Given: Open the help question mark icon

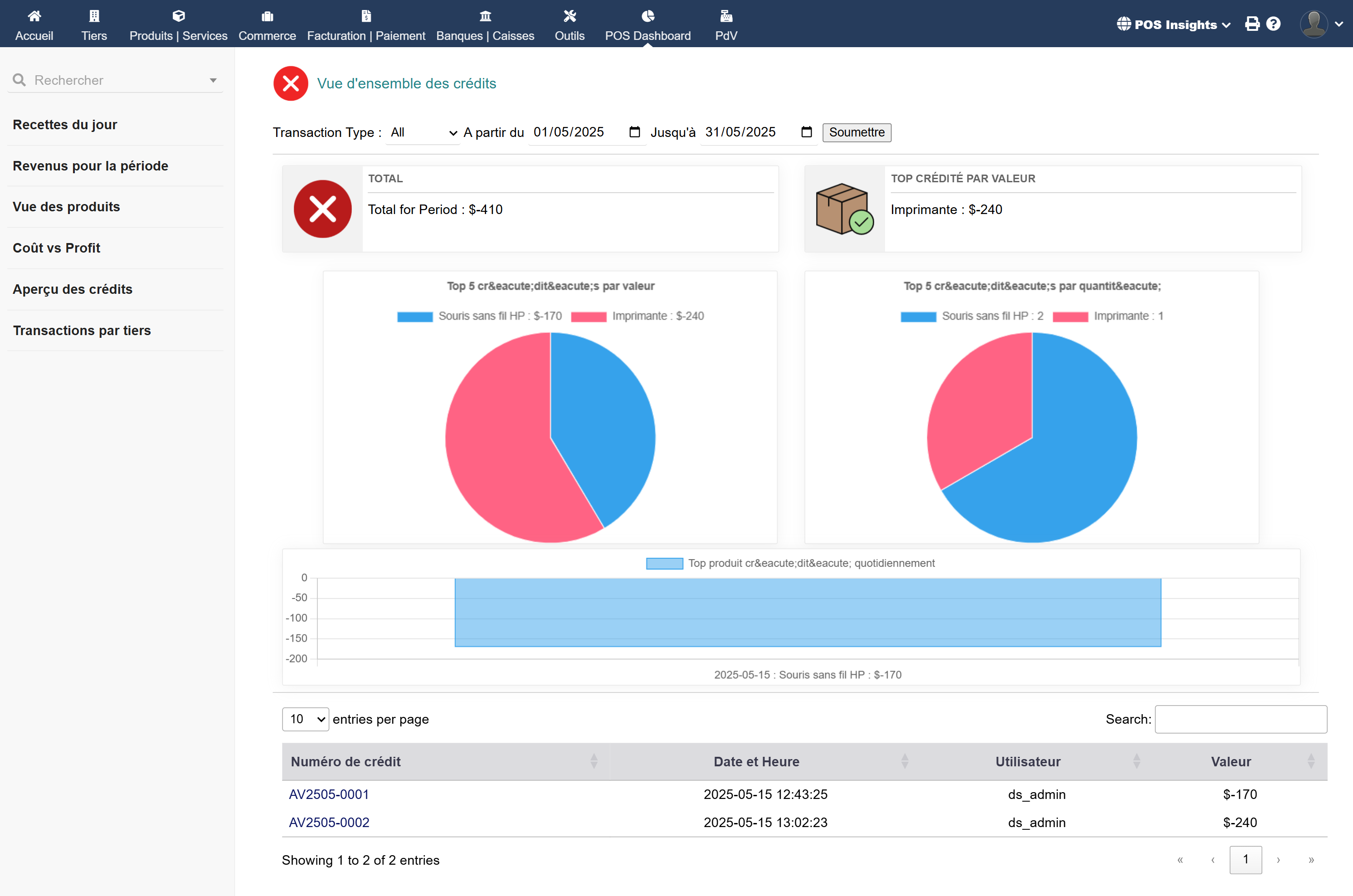Looking at the screenshot, I should tap(1273, 24).
